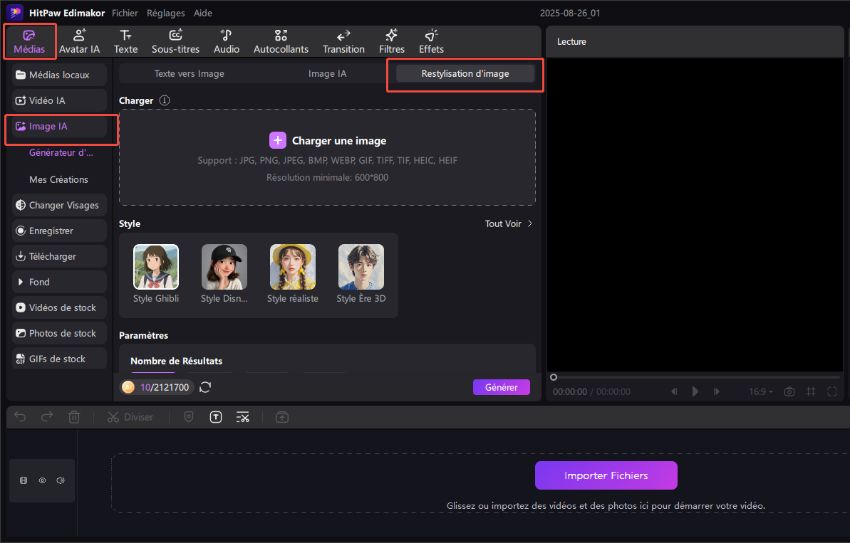850x543 pixels.
Task: Open Vidéos de stock
Action: pyautogui.click(x=59, y=307)
